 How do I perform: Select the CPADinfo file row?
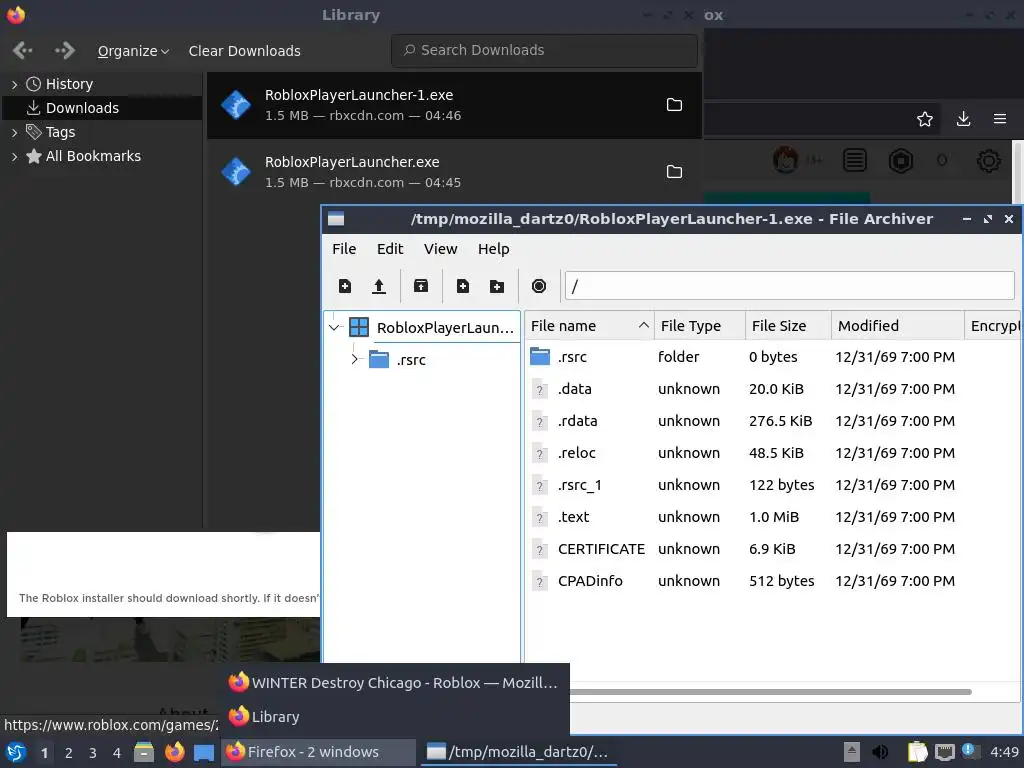(x=773, y=581)
